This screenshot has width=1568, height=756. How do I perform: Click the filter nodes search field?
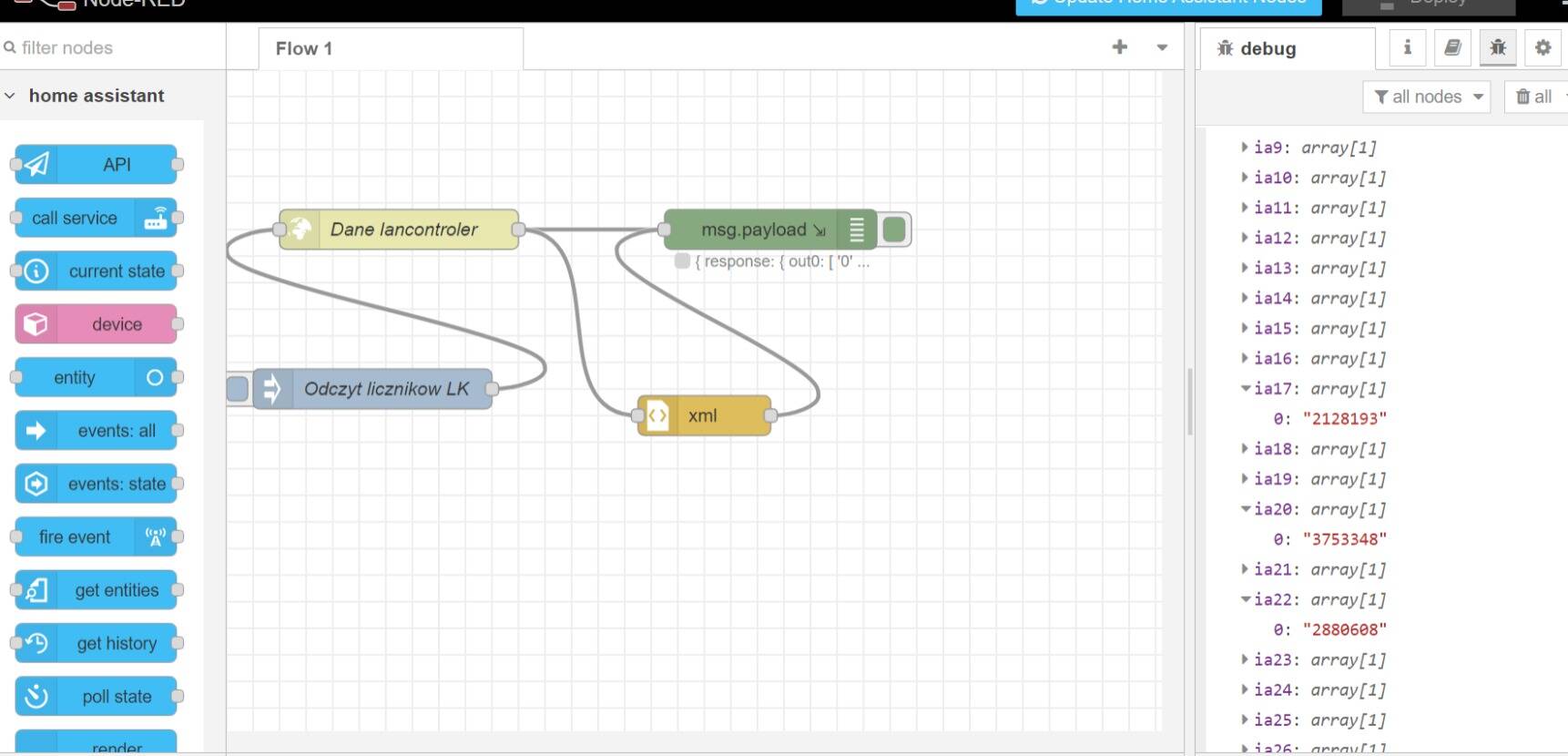[113, 47]
